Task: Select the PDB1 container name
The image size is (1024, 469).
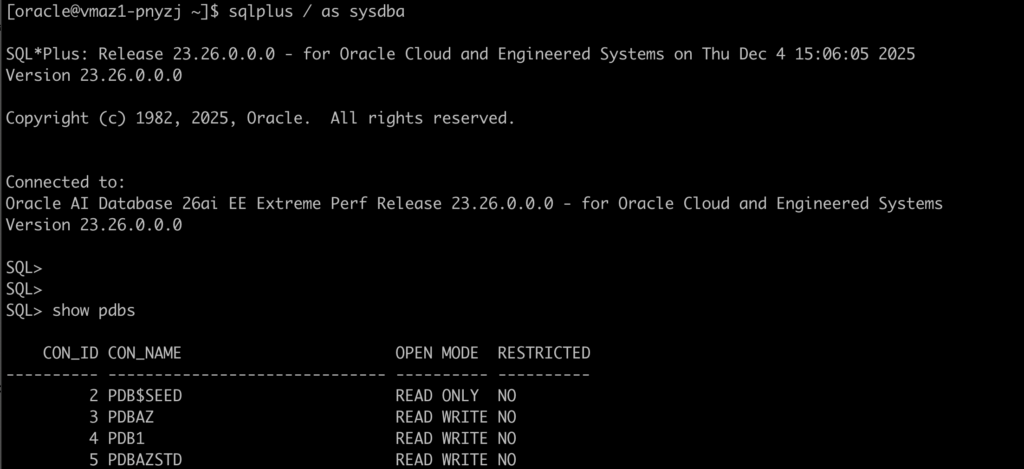Action: point(126,438)
